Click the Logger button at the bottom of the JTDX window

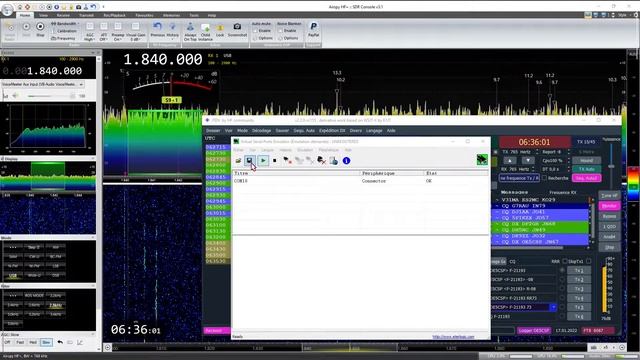tap(534, 331)
